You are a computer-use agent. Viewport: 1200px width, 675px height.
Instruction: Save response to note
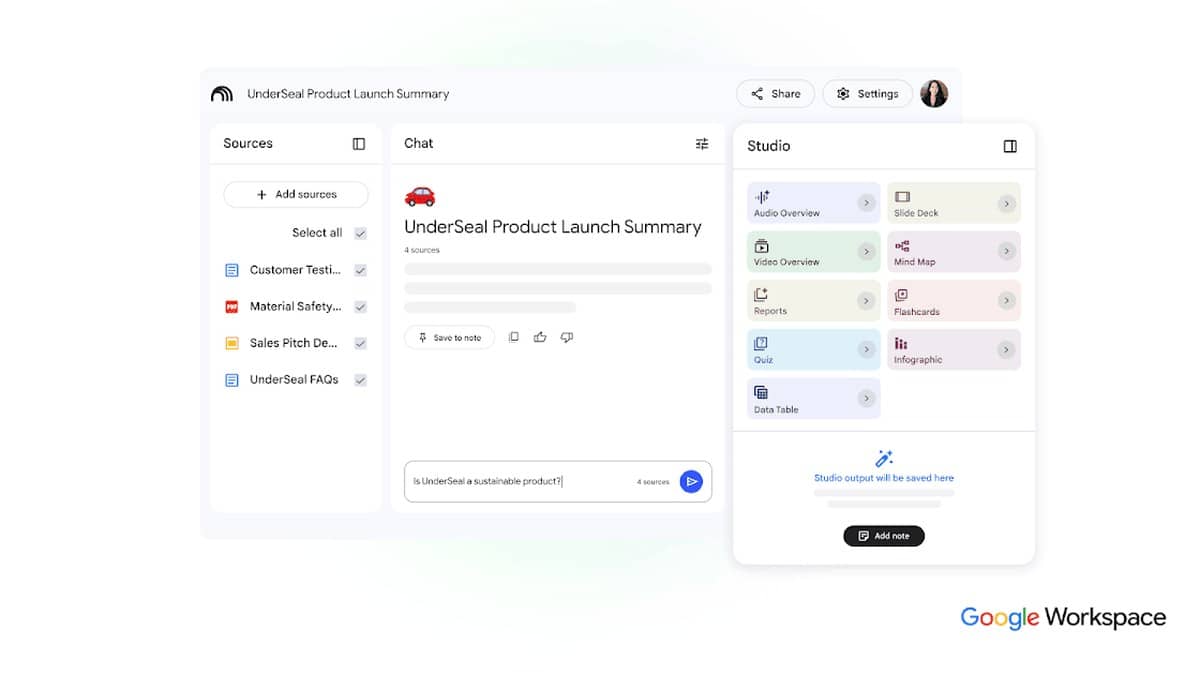(450, 338)
